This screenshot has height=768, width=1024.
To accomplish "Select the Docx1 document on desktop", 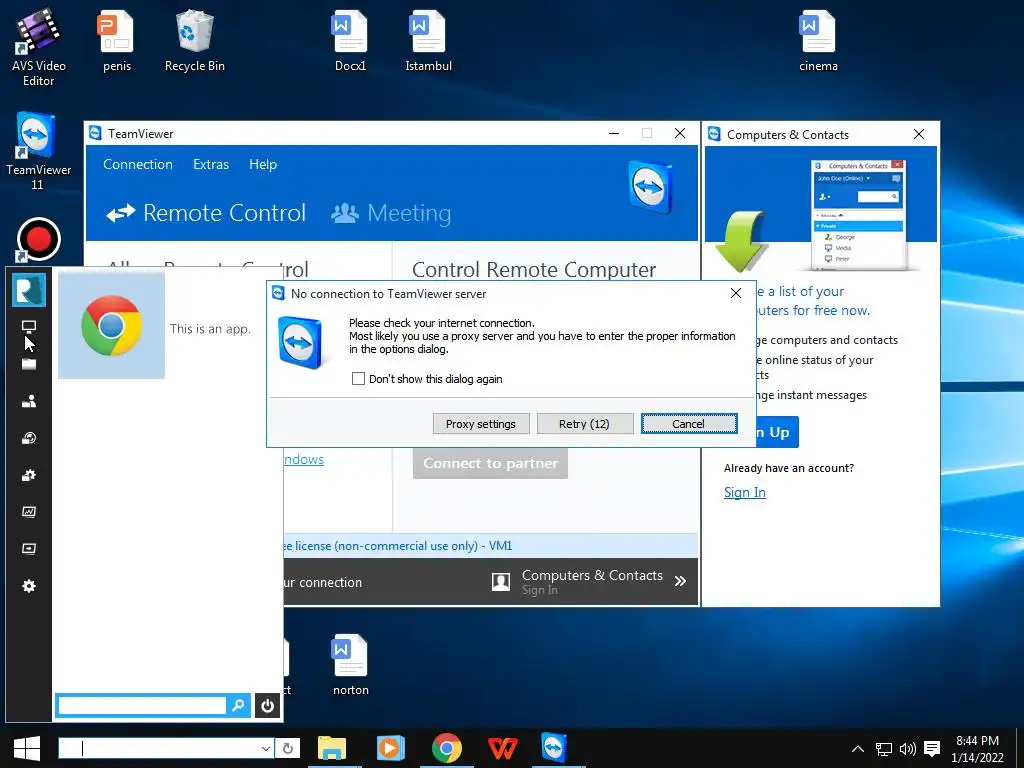I will point(350,40).
